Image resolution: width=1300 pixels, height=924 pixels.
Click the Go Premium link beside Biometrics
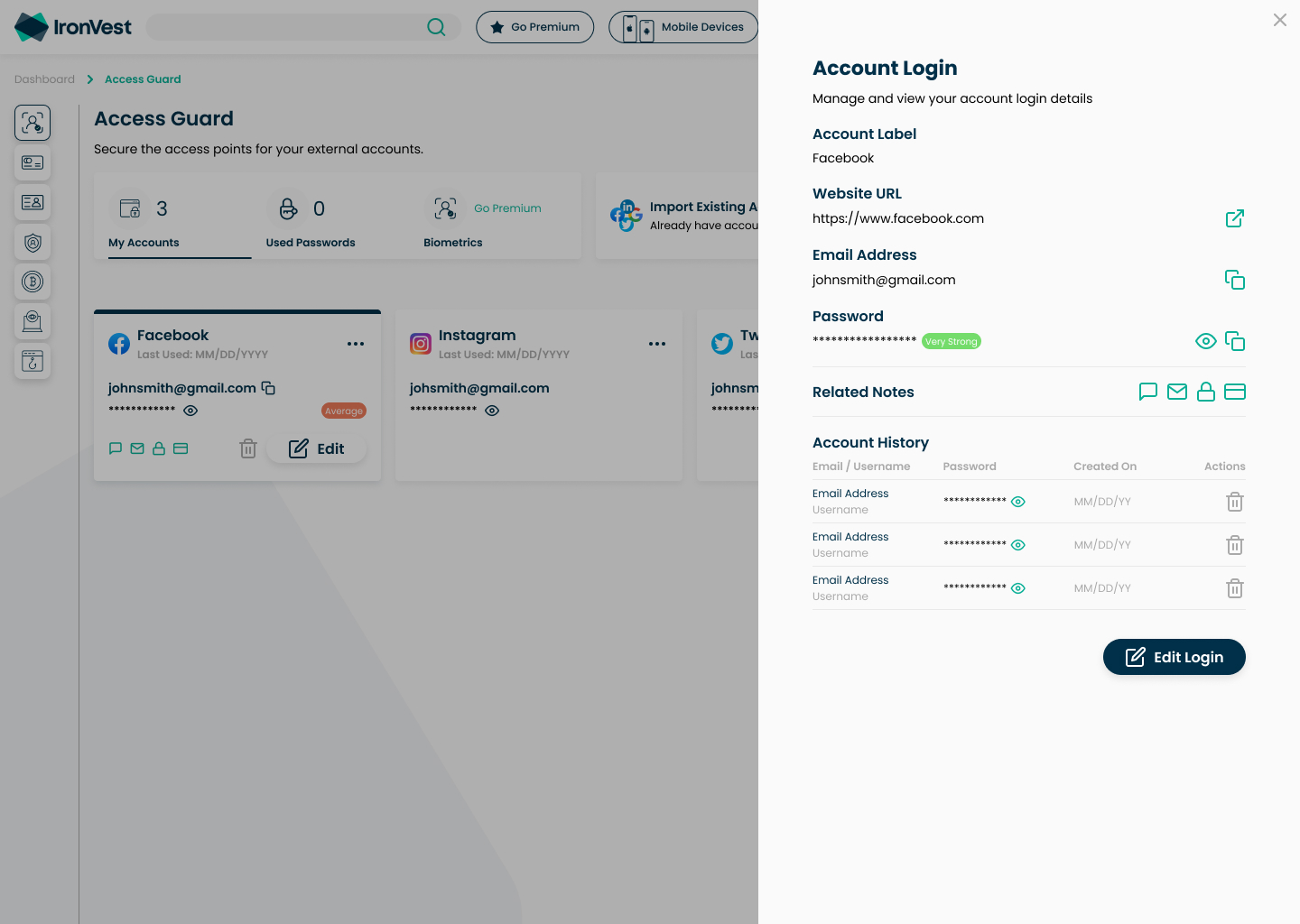click(507, 208)
